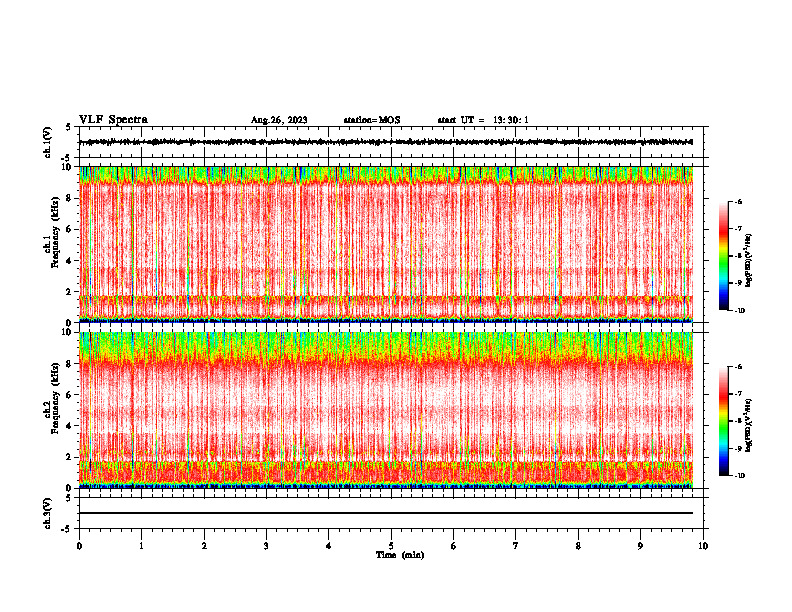Viewport: 792px width, 612px height.
Task: Click the '8' minute tick label
Action: 578,546
